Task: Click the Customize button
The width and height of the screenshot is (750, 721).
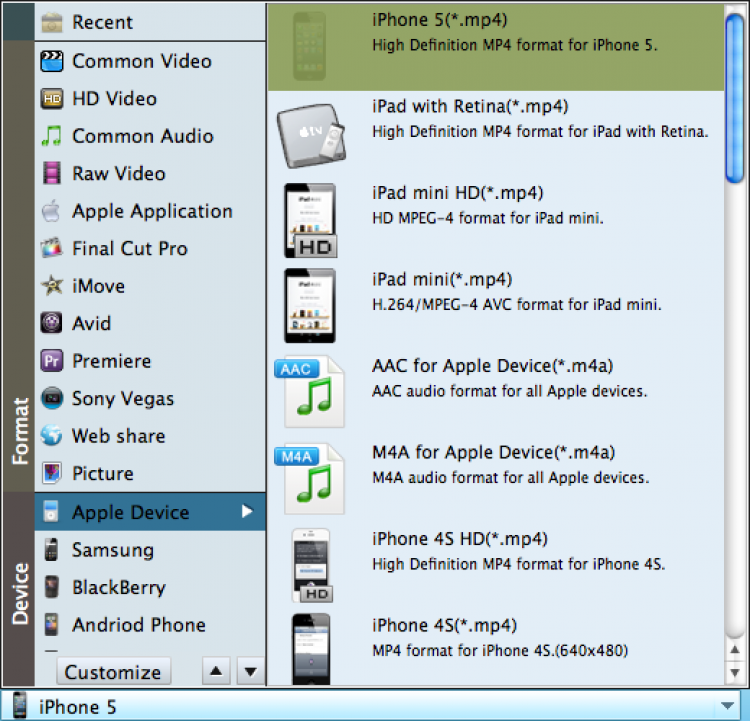Action: click(x=113, y=672)
